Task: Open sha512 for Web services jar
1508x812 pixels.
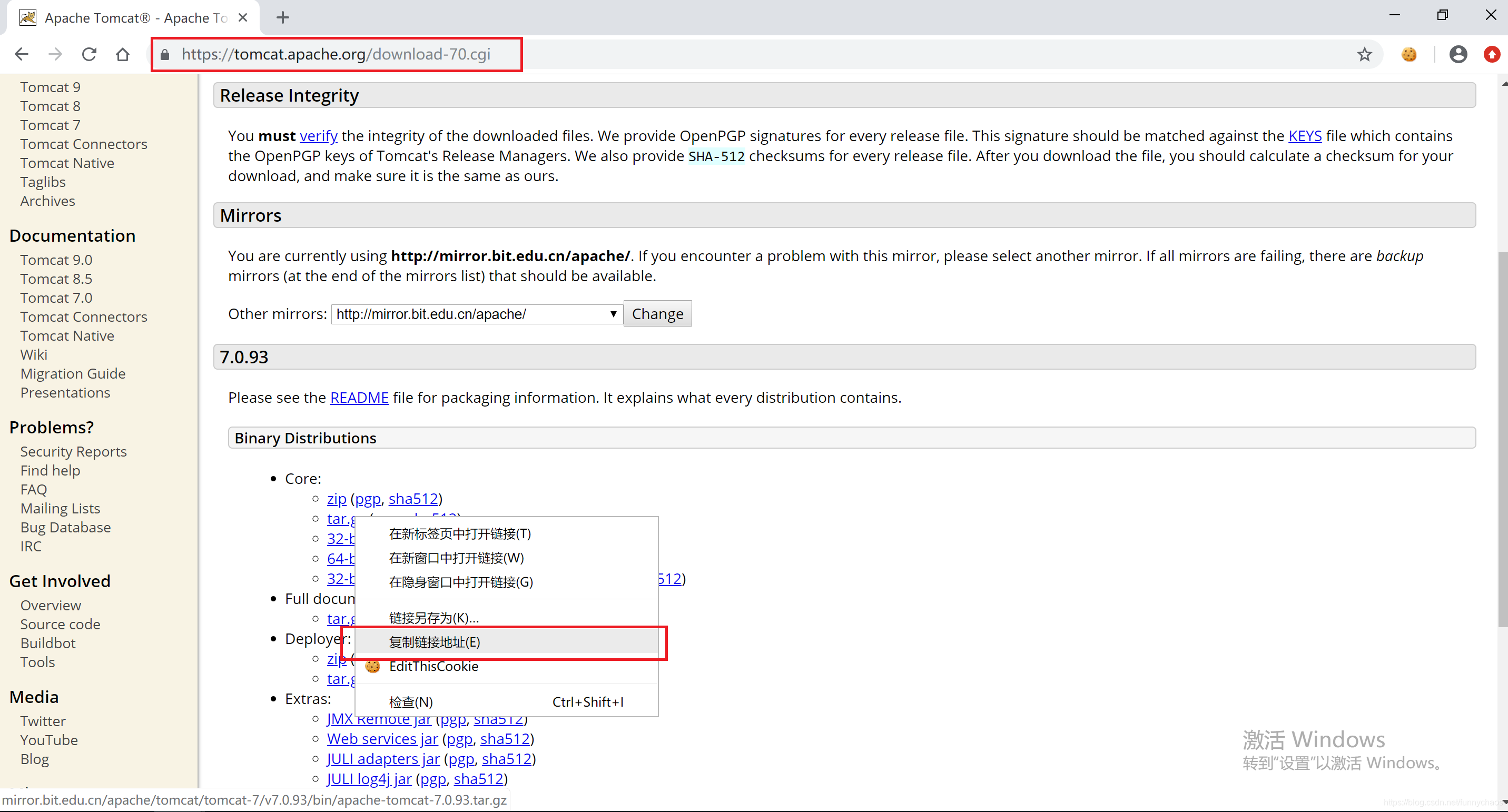Action: [x=505, y=739]
